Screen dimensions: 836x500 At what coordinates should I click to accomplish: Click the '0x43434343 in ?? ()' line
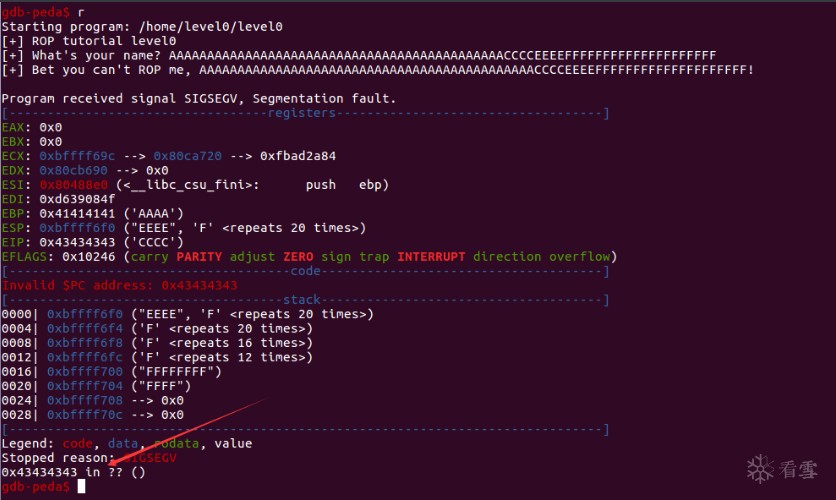tap(73, 472)
